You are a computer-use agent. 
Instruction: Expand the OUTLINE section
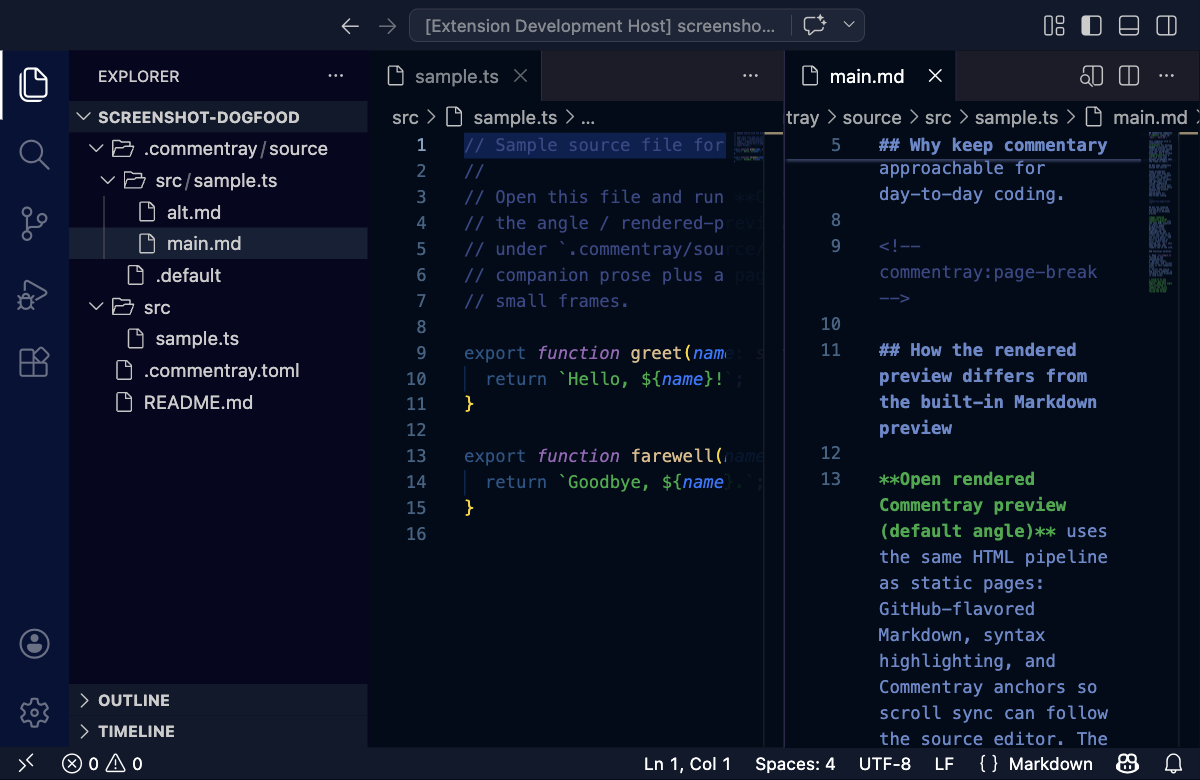click(218, 700)
